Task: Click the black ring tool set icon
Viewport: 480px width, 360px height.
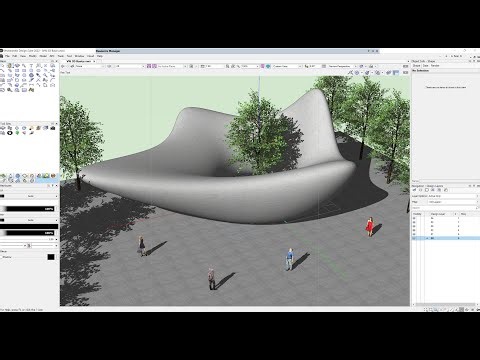Action: click(x=10, y=133)
